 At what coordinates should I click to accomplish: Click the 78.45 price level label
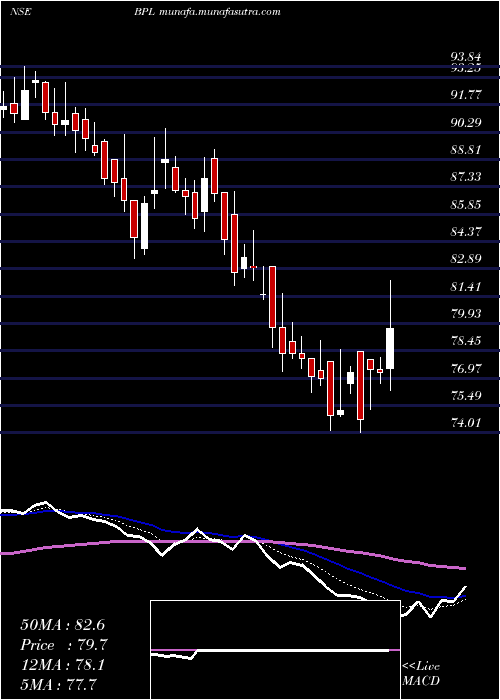[466, 341]
